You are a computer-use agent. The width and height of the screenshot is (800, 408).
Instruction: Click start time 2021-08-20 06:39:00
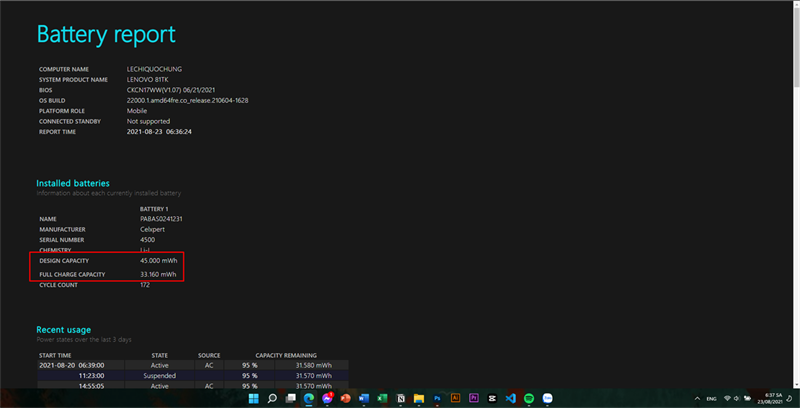(72, 365)
